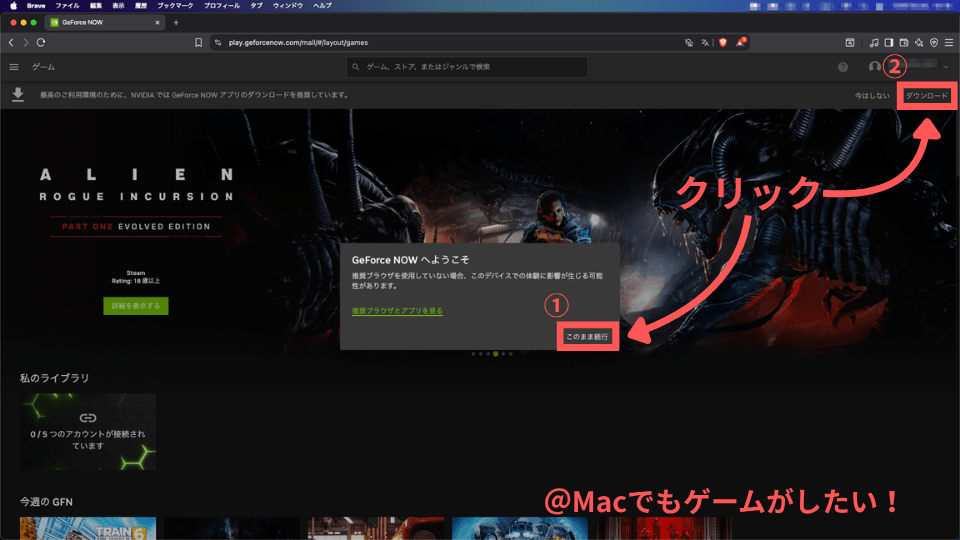The image size is (960, 540).
Task: Click the translate page icon
Action: (x=706, y=43)
